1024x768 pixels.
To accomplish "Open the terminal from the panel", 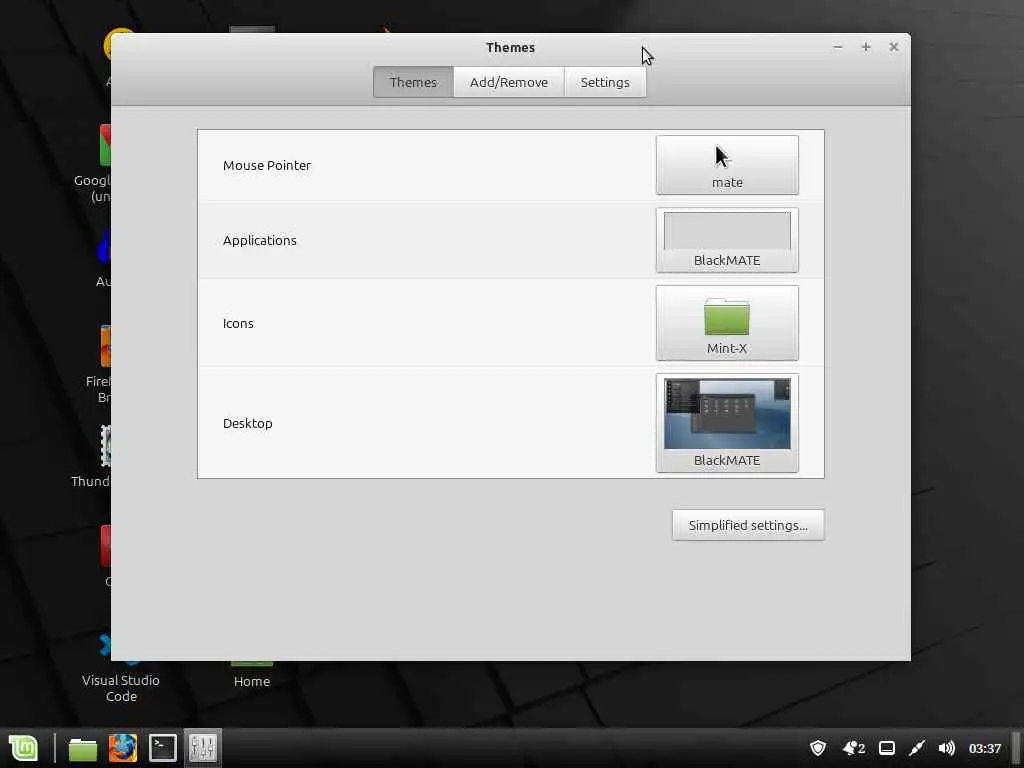I will 163,748.
